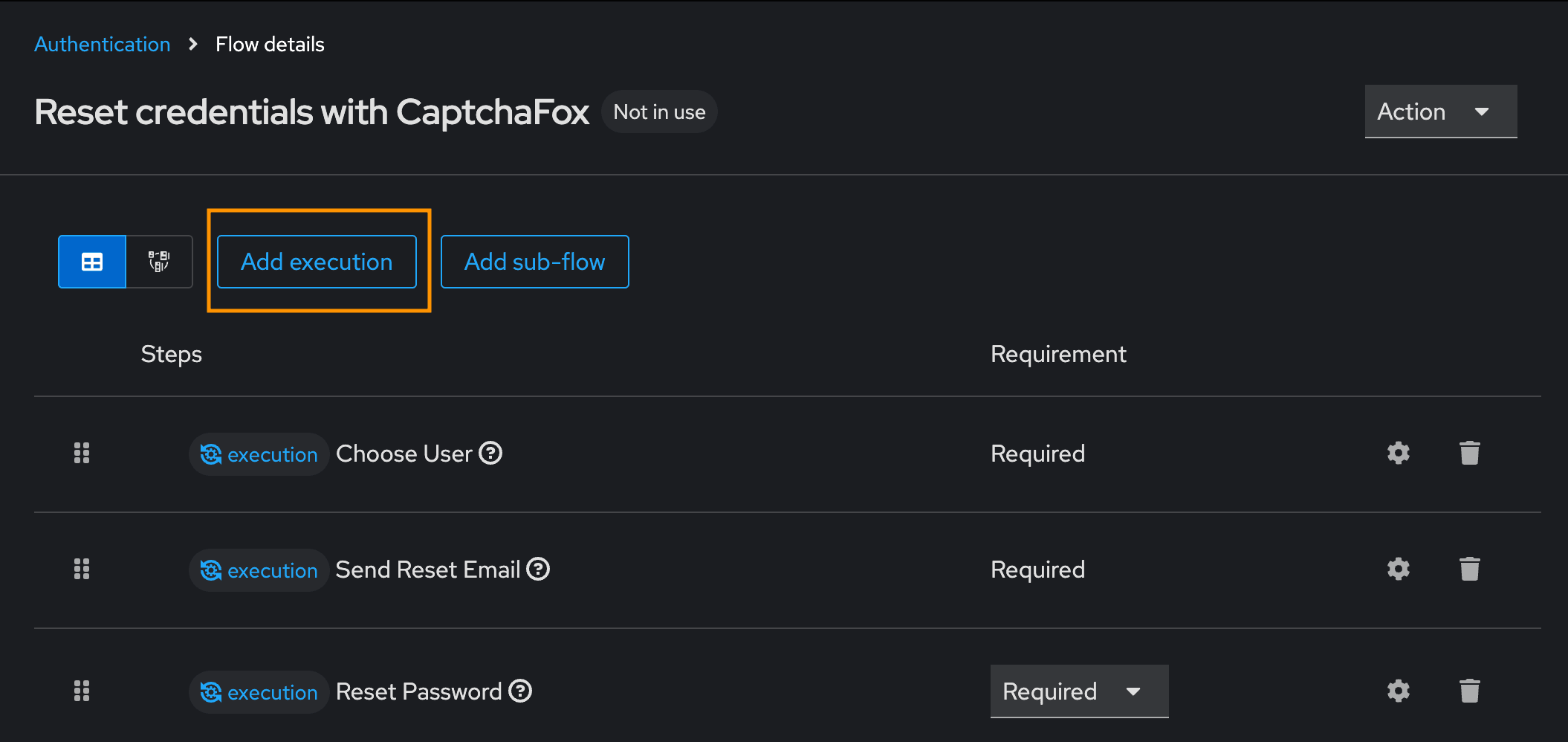The height and width of the screenshot is (742, 1568).
Task: Go back to Authentication breadcrumb
Action: (x=103, y=45)
